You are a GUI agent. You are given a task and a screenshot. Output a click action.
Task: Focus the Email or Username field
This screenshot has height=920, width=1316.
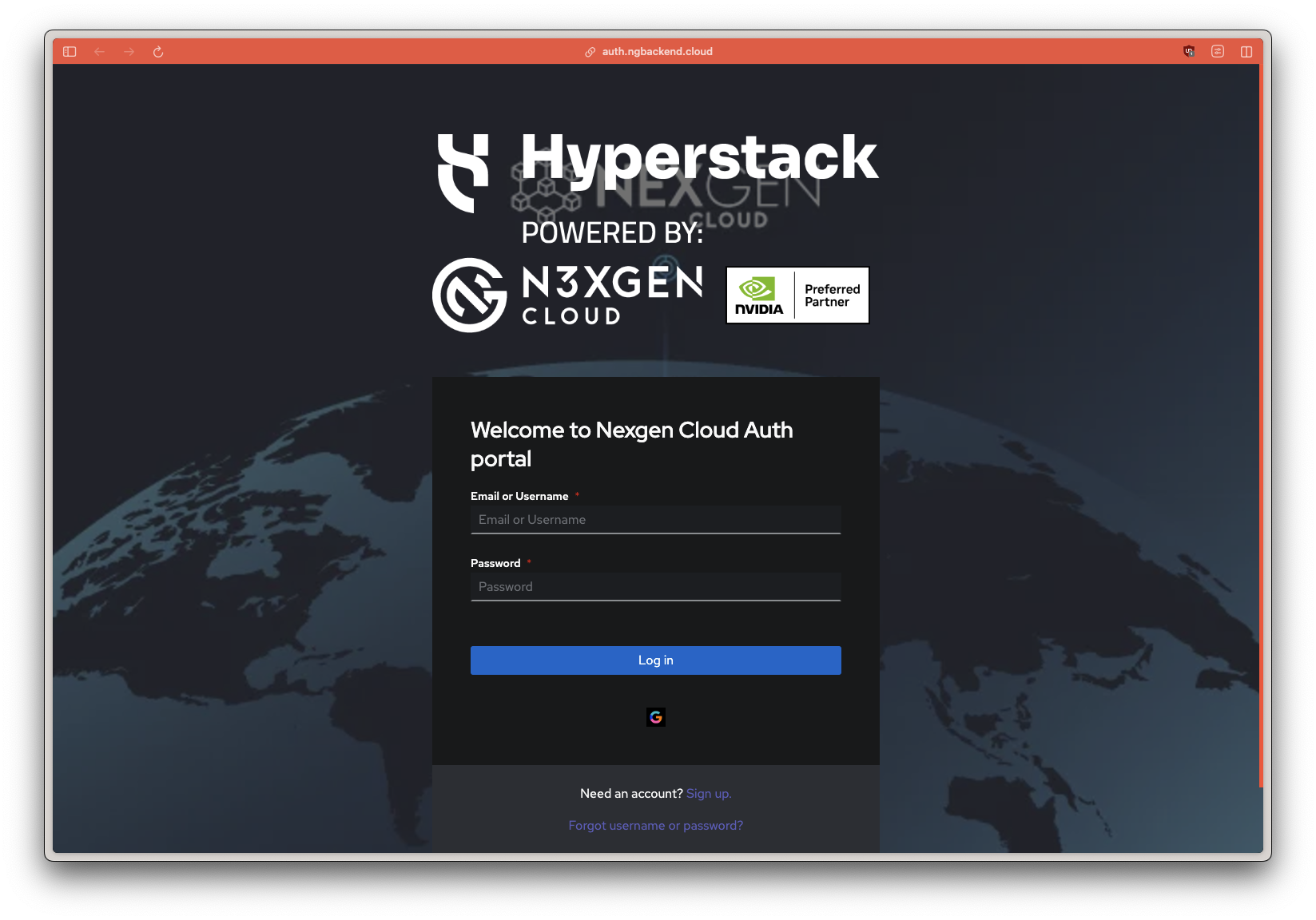click(656, 520)
